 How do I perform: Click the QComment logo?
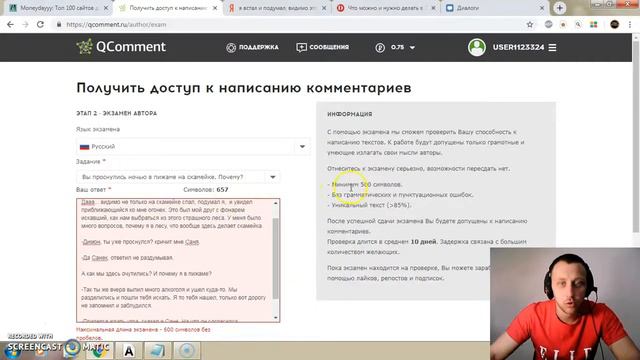121,47
